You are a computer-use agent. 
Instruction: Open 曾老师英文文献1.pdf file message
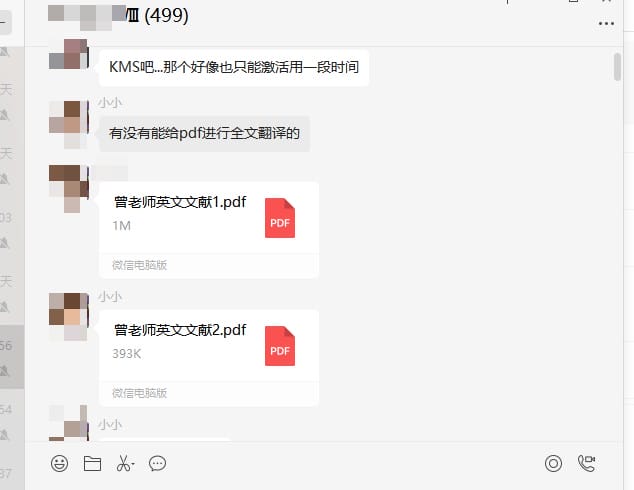(x=209, y=230)
